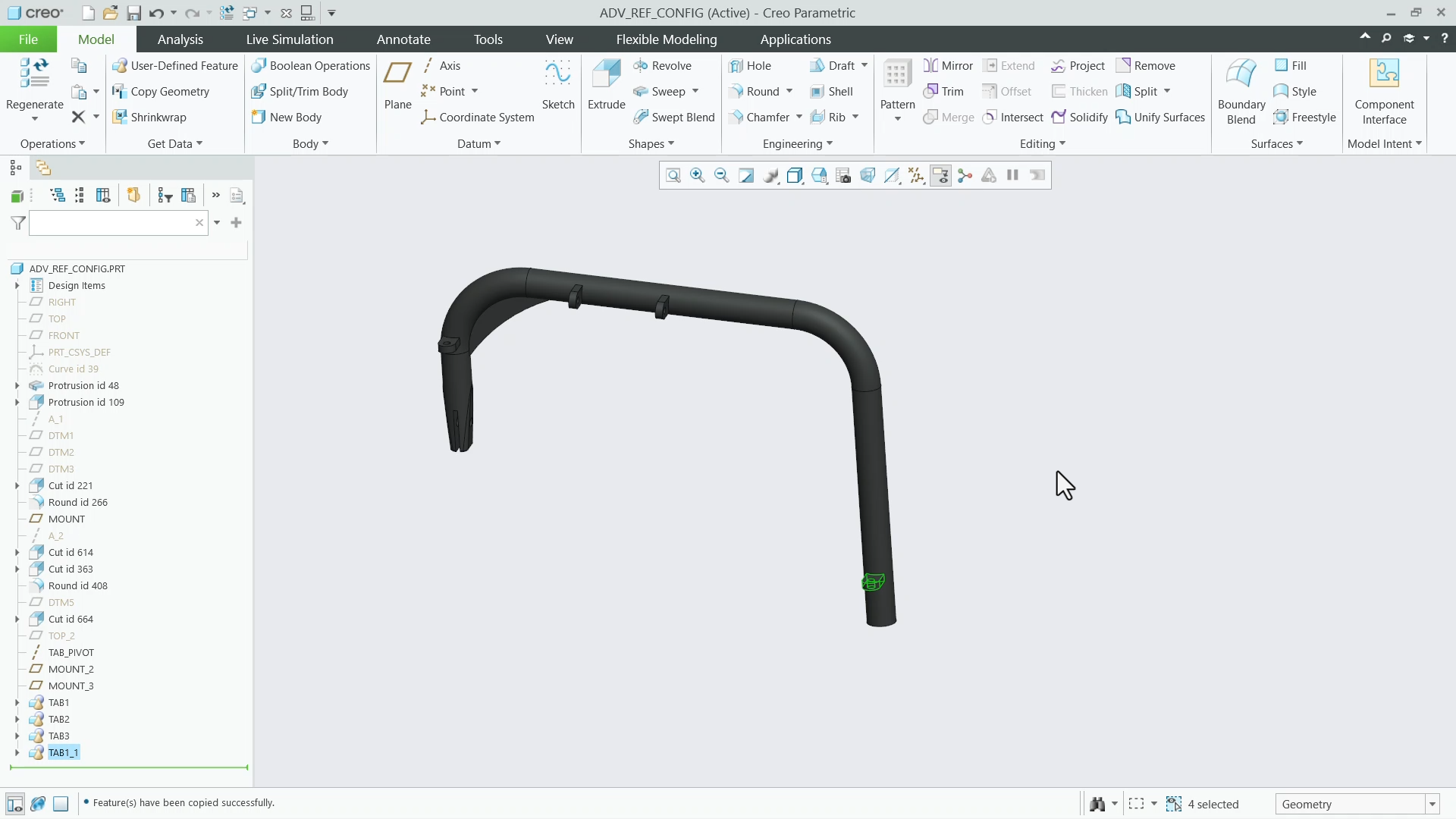
Task: Click the Refit view icon
Action: click(673, 176)
